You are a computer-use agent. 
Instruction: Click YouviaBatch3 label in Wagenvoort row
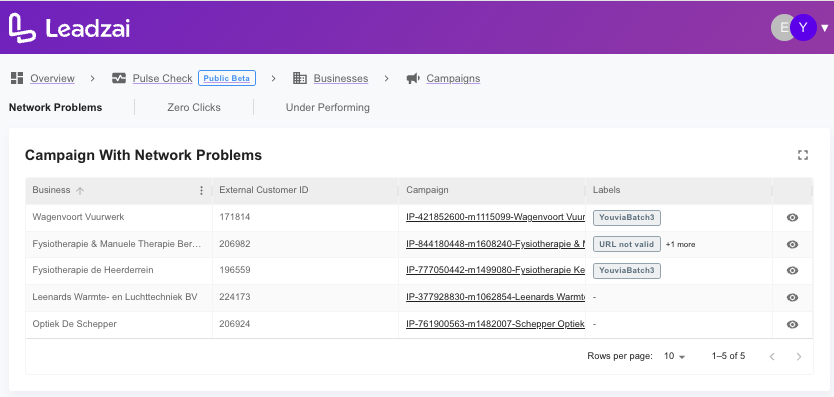coord(627,217)
